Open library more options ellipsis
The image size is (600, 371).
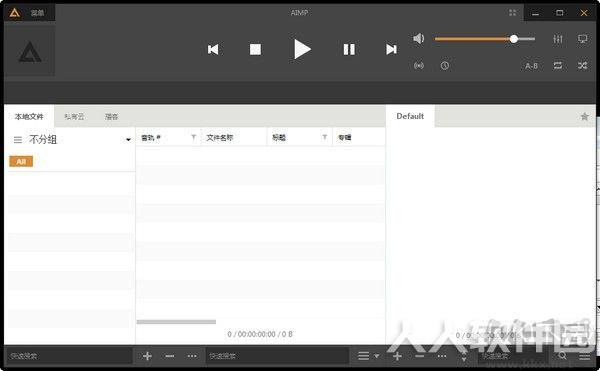pos(192,356)
